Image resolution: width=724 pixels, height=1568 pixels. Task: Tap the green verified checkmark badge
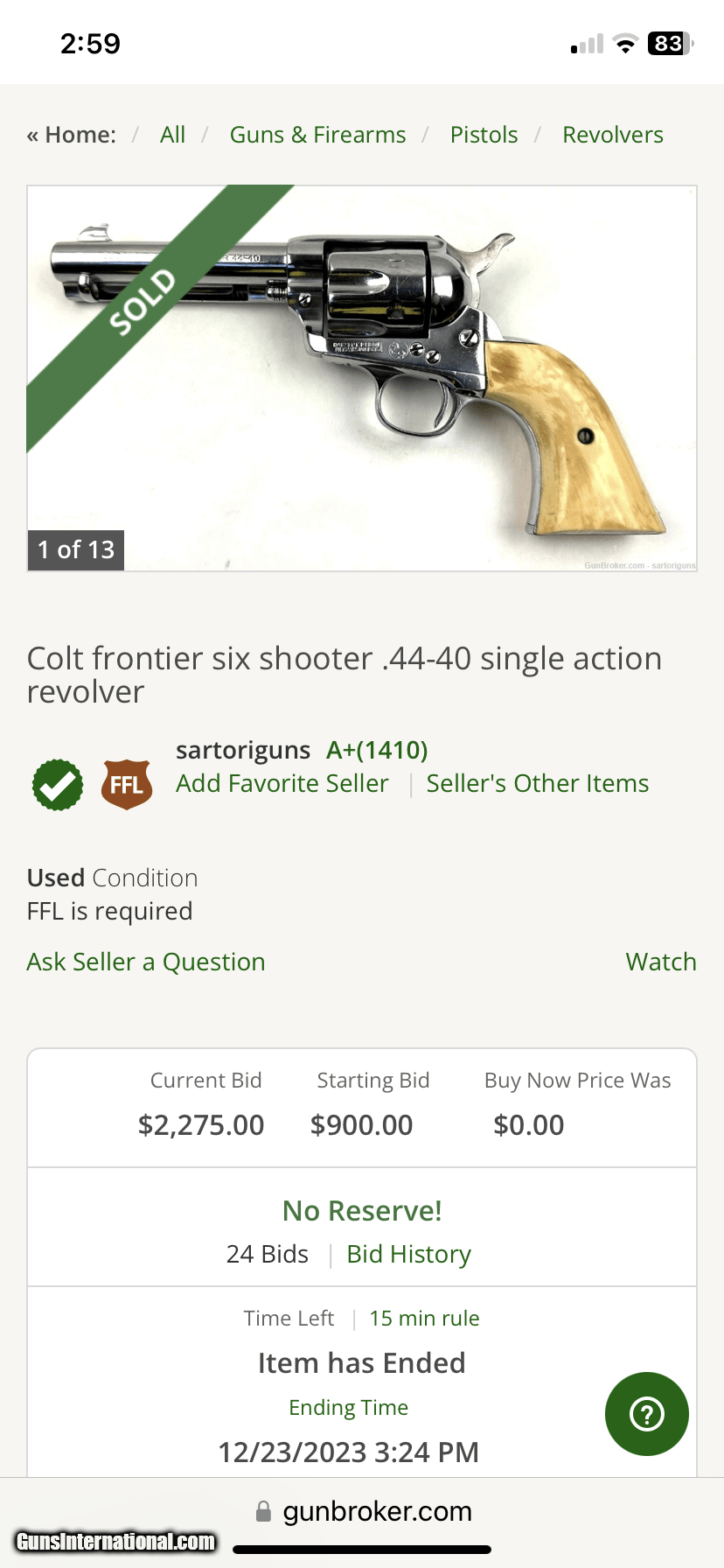coord(58,785)
